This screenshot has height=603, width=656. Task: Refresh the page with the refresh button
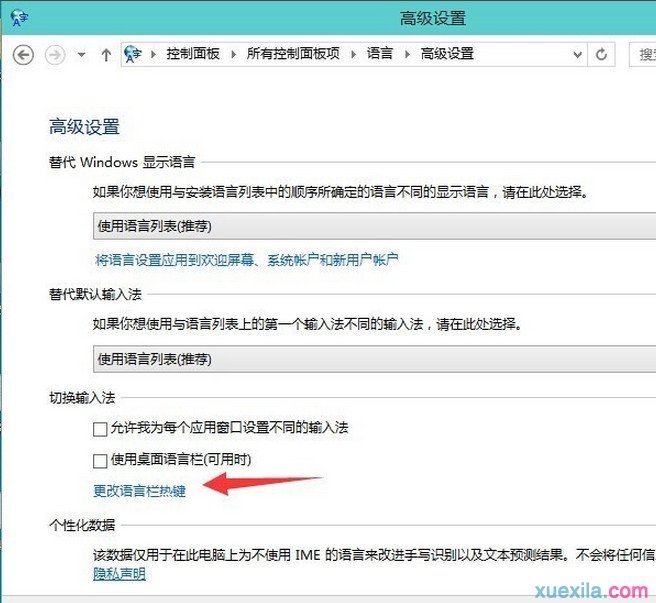[x=601, y=54]
